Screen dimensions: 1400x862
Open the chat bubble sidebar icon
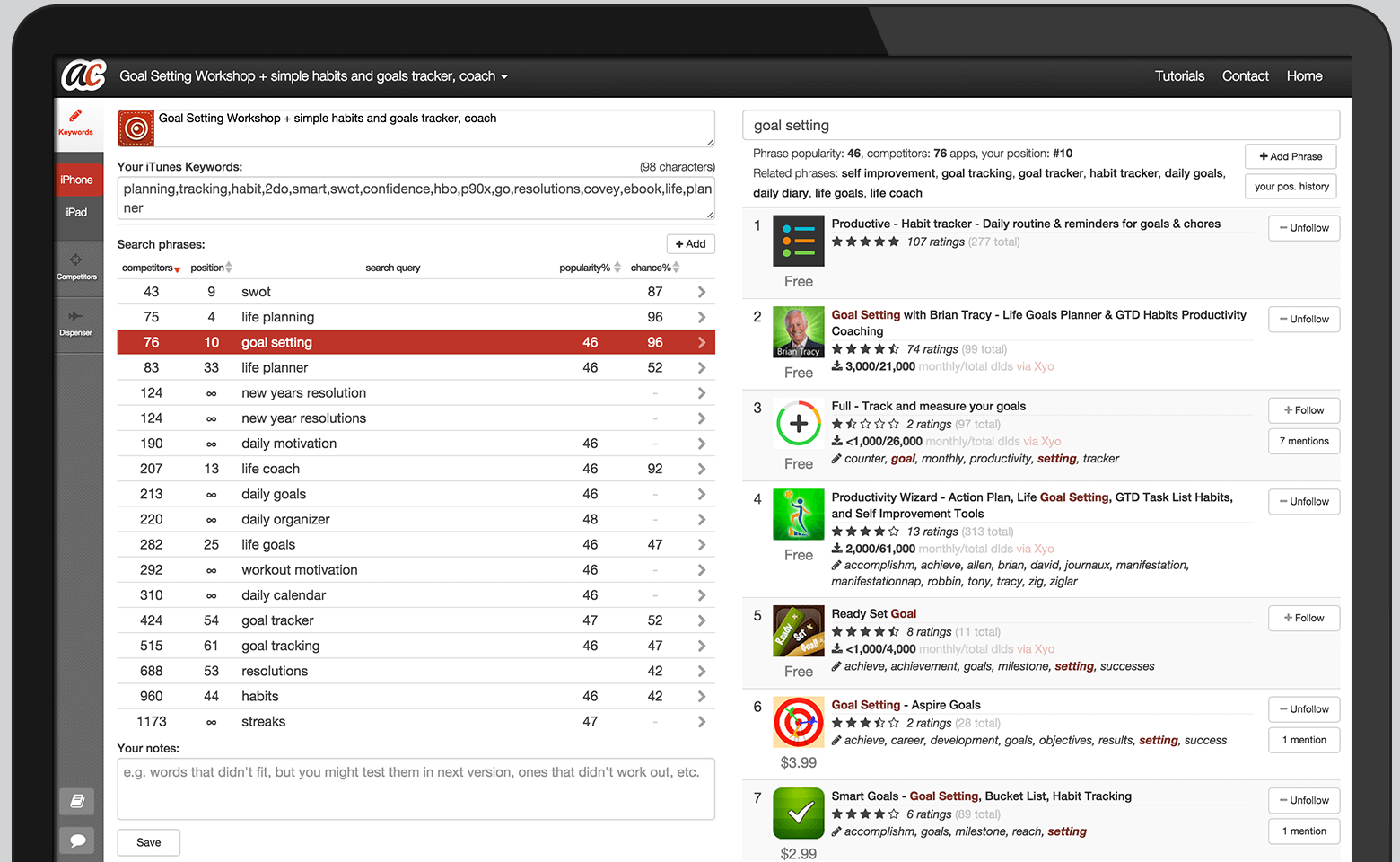point(77,840)
